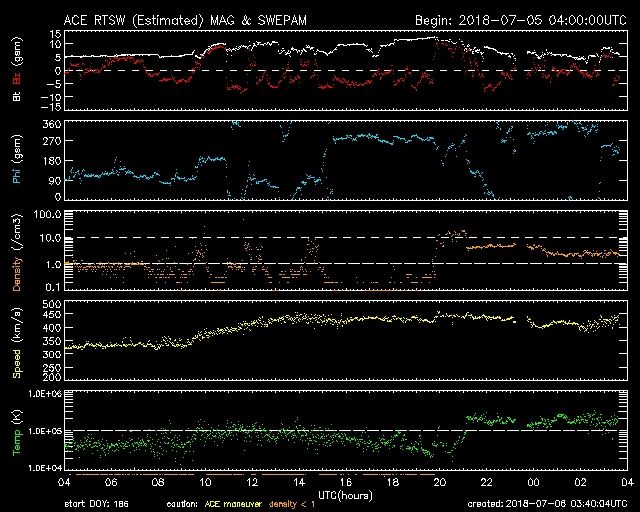
Task: Click the 'Phi (gsm)' axis label
Action: click(17, 159)
